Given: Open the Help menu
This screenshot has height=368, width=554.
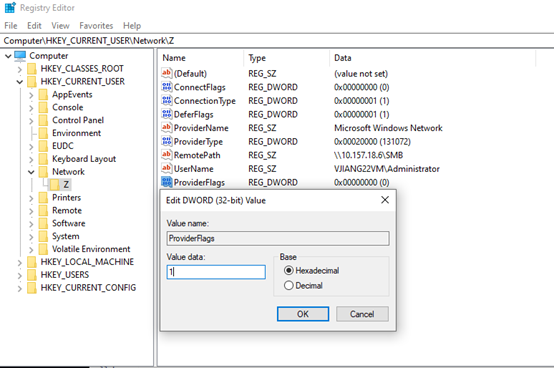Looking at the screenshot, I should 132,26.
